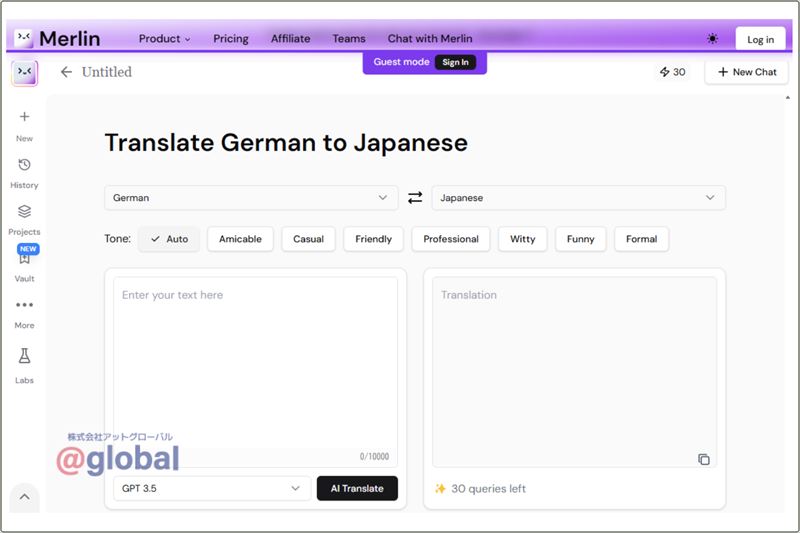Screen dimensions: 800x533
Task: Click the 0/10000 character counter
Action: tap(374, 456)
